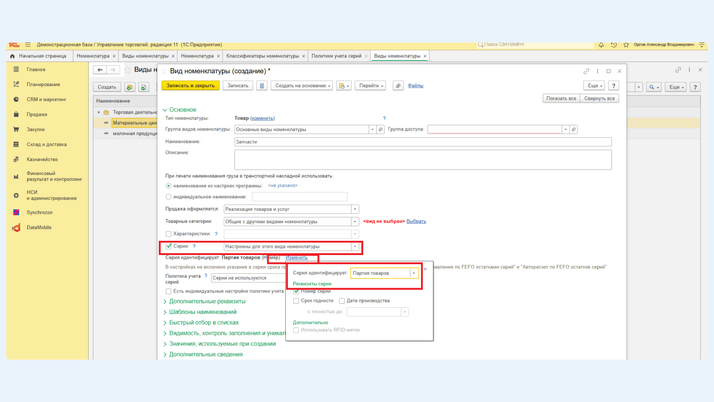Click the Наименование input field

pyautogui.click(x=422, y=142)
